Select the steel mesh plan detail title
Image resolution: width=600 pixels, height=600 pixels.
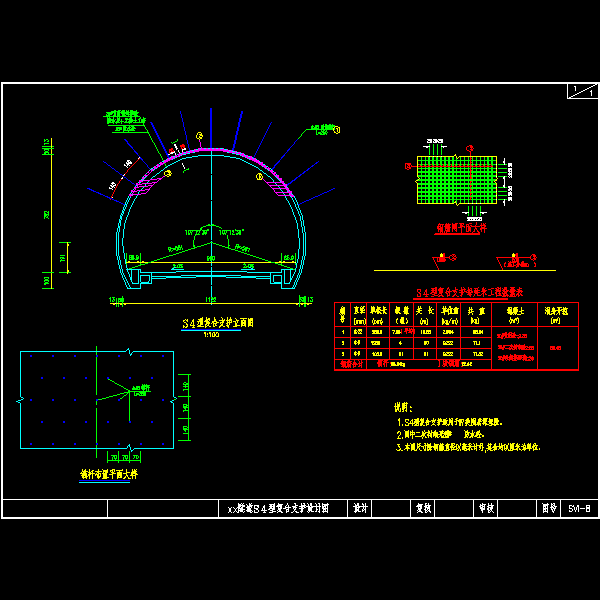pyautogui.click(x=461, y=229)
